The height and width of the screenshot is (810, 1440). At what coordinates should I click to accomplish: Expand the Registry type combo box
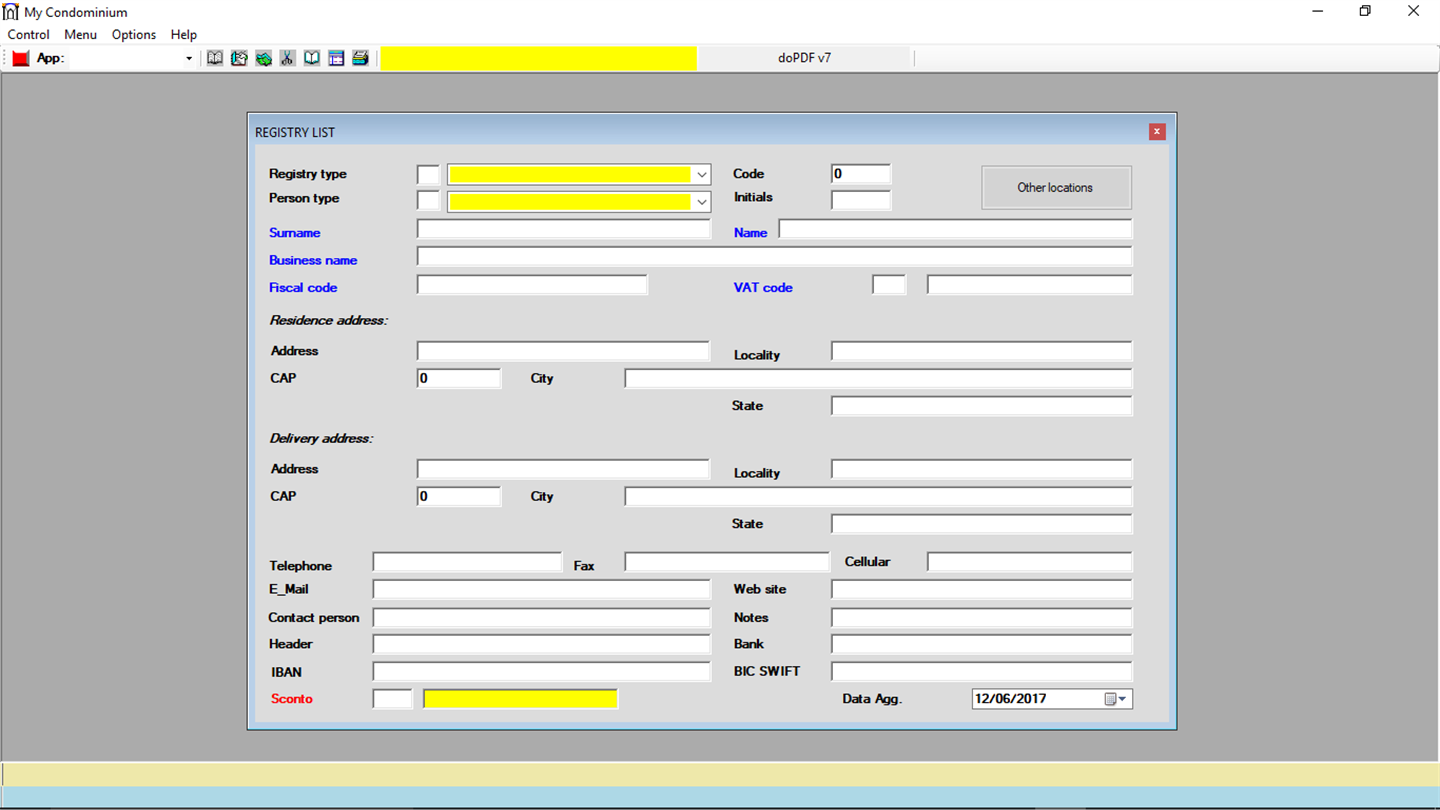701,175
